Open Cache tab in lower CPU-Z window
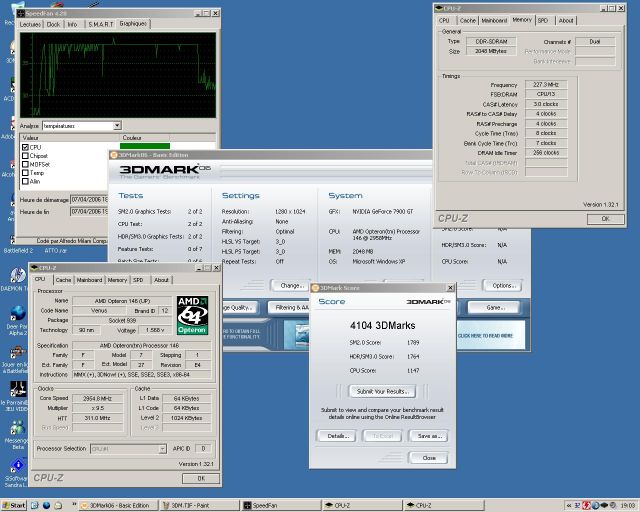Screen dimensions: 640x512 [63, 280]
